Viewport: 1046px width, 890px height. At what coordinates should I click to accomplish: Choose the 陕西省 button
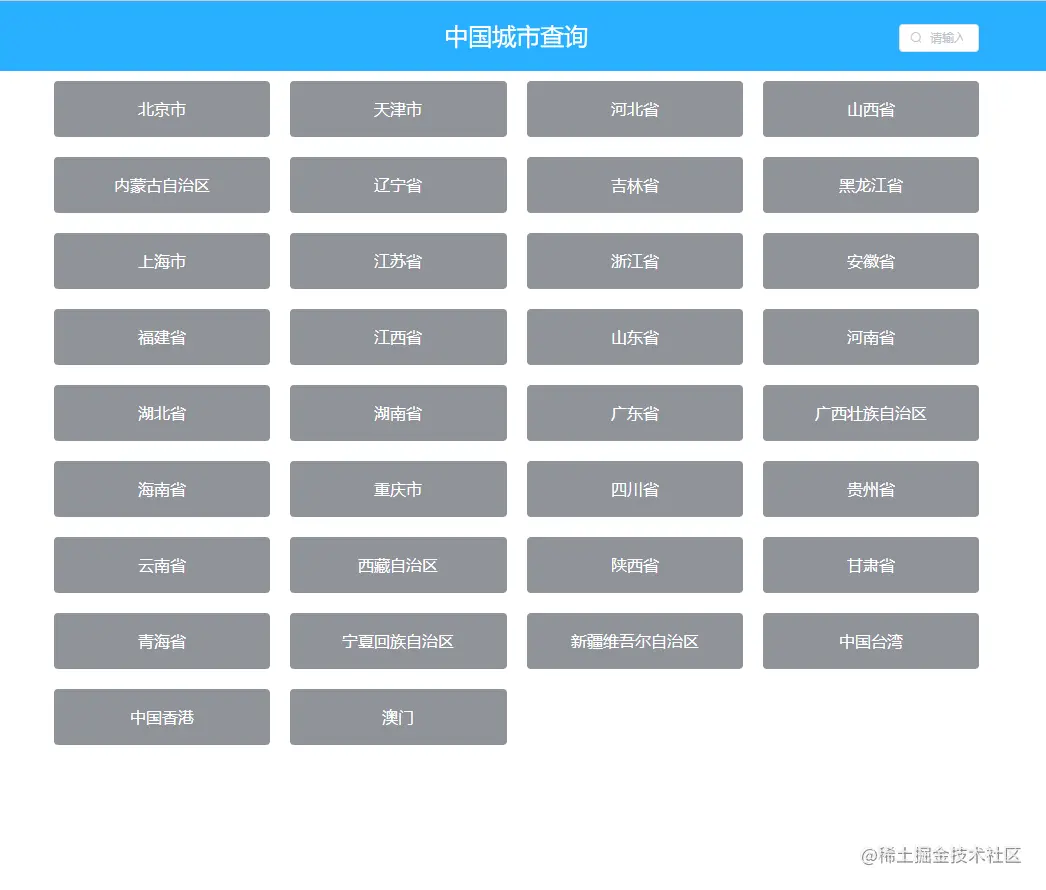(x=634, y=566)
